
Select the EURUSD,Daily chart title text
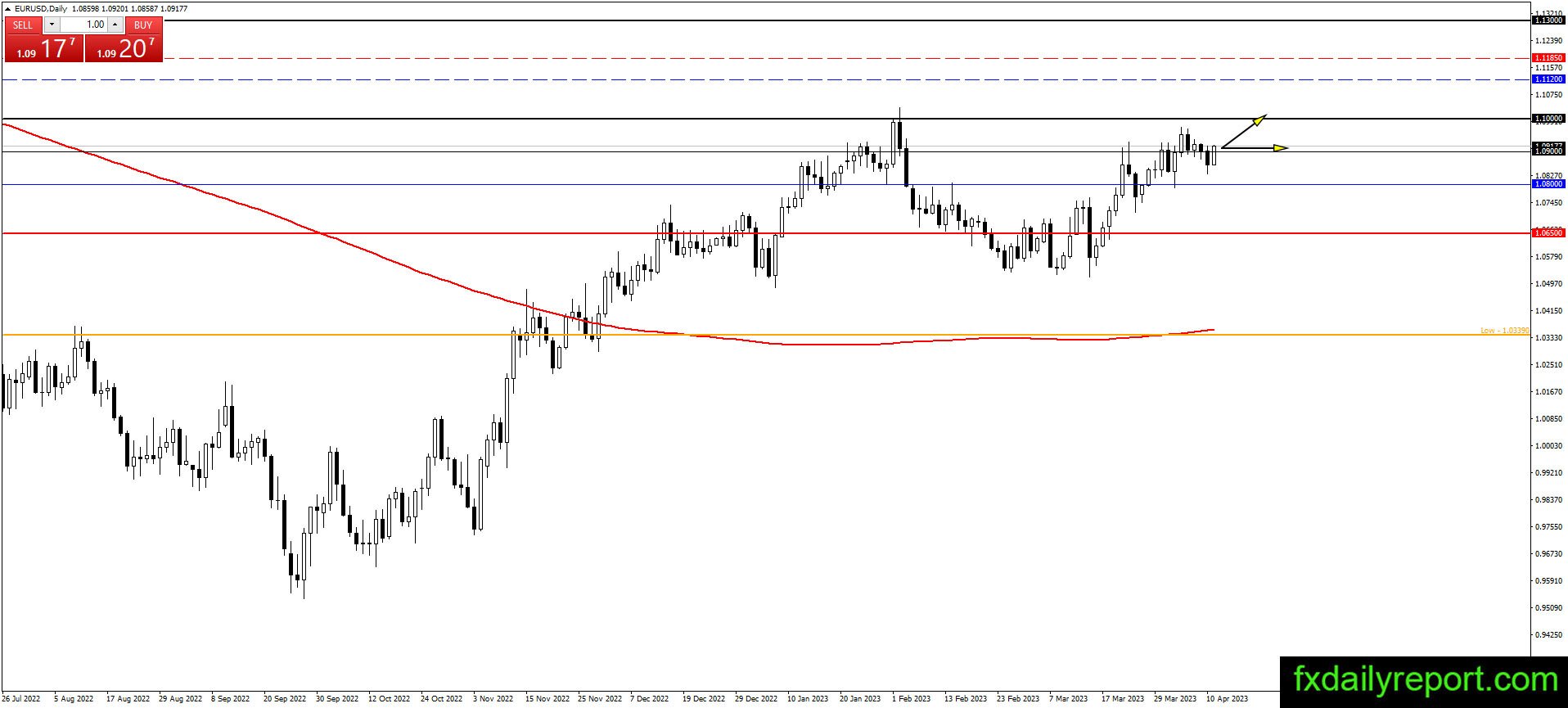[41, 9]
